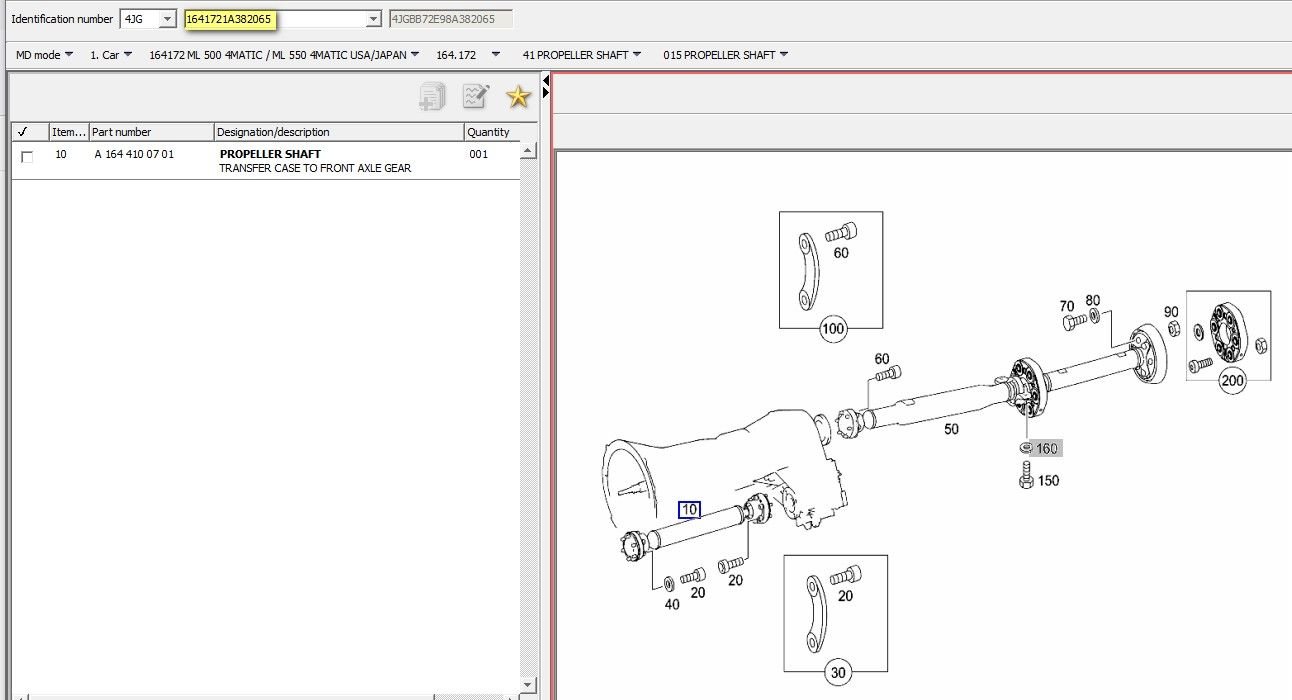Open the identification number history dropdown
Screen dimensions: 1292x700
click(372, 18)
